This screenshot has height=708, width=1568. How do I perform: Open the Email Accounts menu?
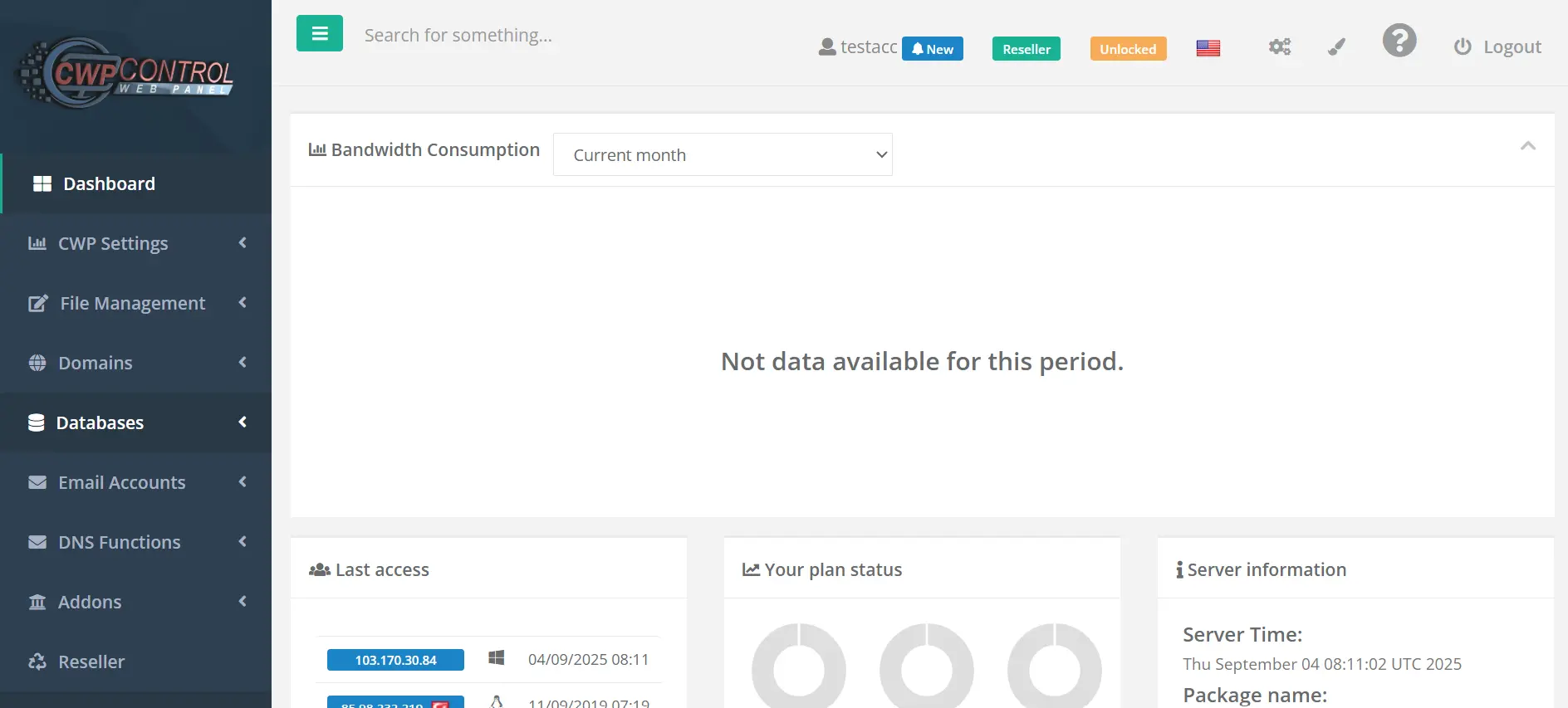point(136,482)
